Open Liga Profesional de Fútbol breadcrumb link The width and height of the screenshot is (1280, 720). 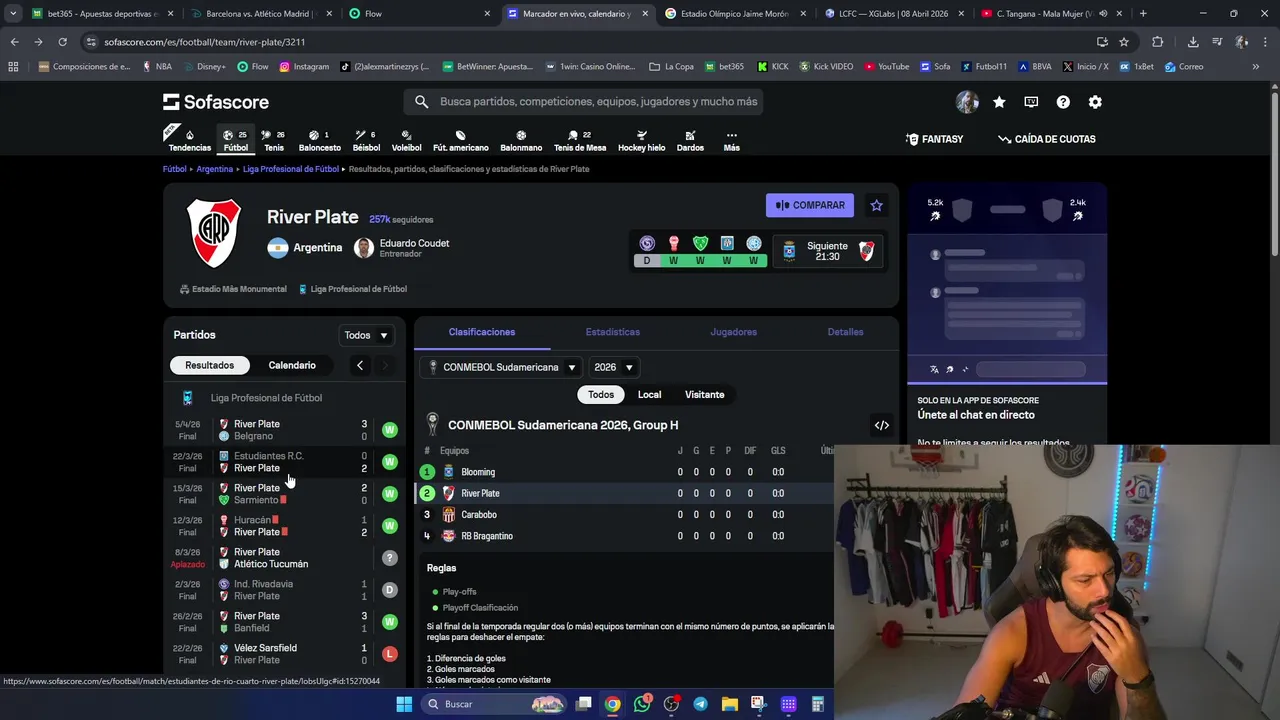[x=291, y=169]
